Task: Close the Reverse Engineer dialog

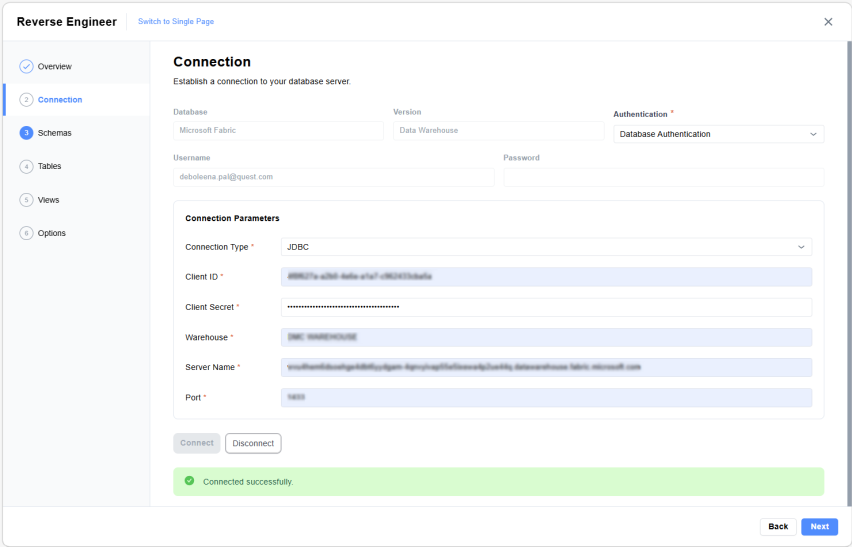Action: point(828,22)
